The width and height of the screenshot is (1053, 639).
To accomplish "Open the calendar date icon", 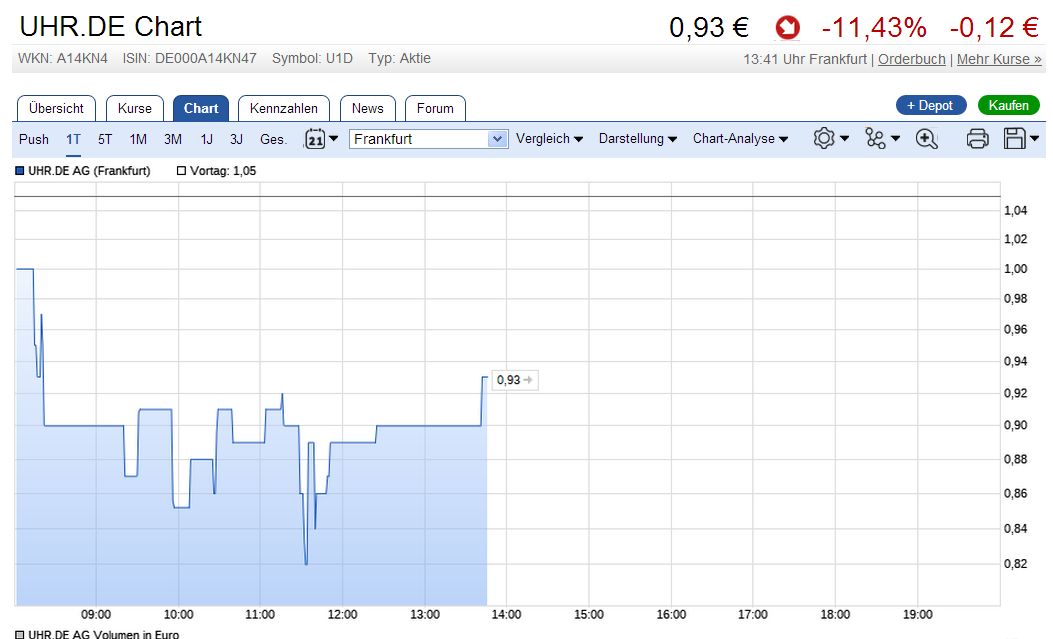I will (315, 139).
